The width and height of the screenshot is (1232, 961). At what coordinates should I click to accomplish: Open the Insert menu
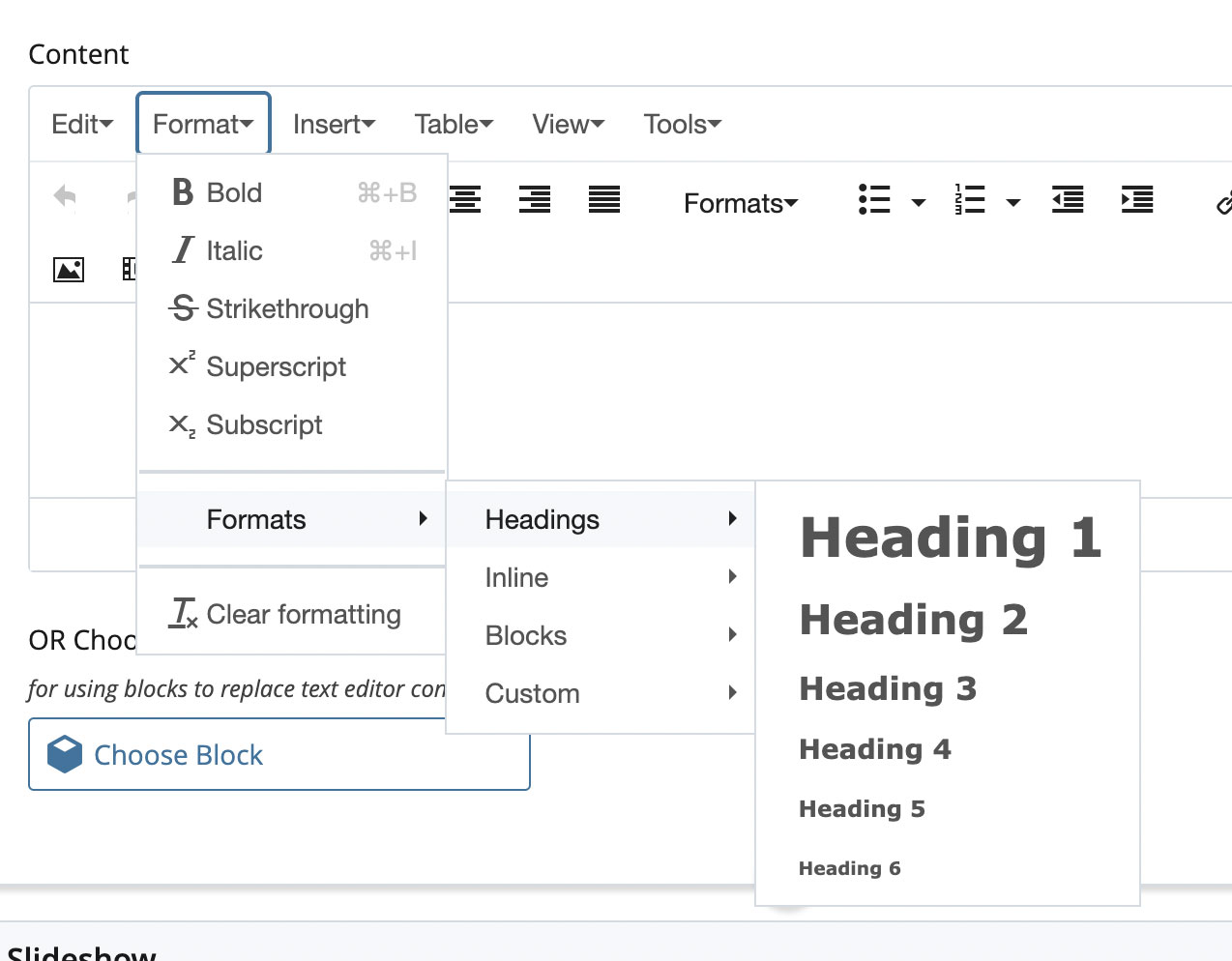(x=334, y=124)
